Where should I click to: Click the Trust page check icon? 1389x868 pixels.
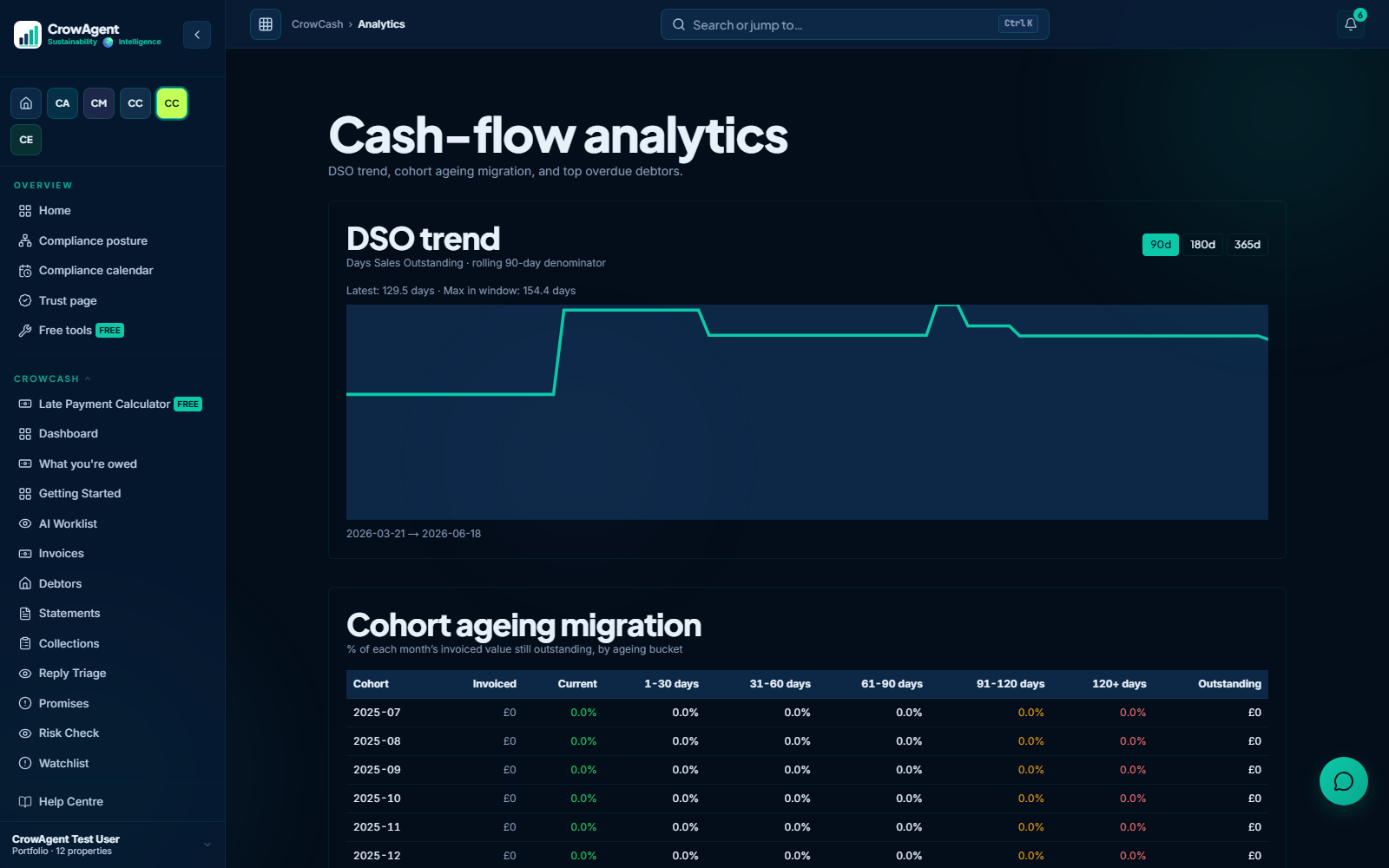tap(25, 300)
